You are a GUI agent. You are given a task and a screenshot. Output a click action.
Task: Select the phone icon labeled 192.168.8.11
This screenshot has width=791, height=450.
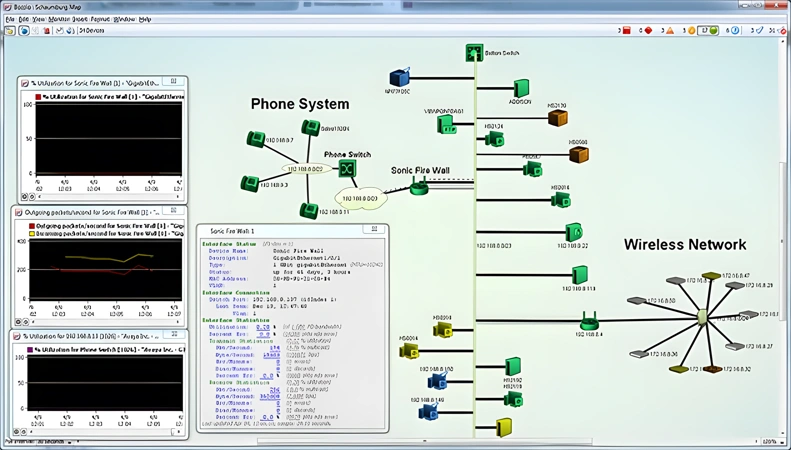tap(309, 210)
